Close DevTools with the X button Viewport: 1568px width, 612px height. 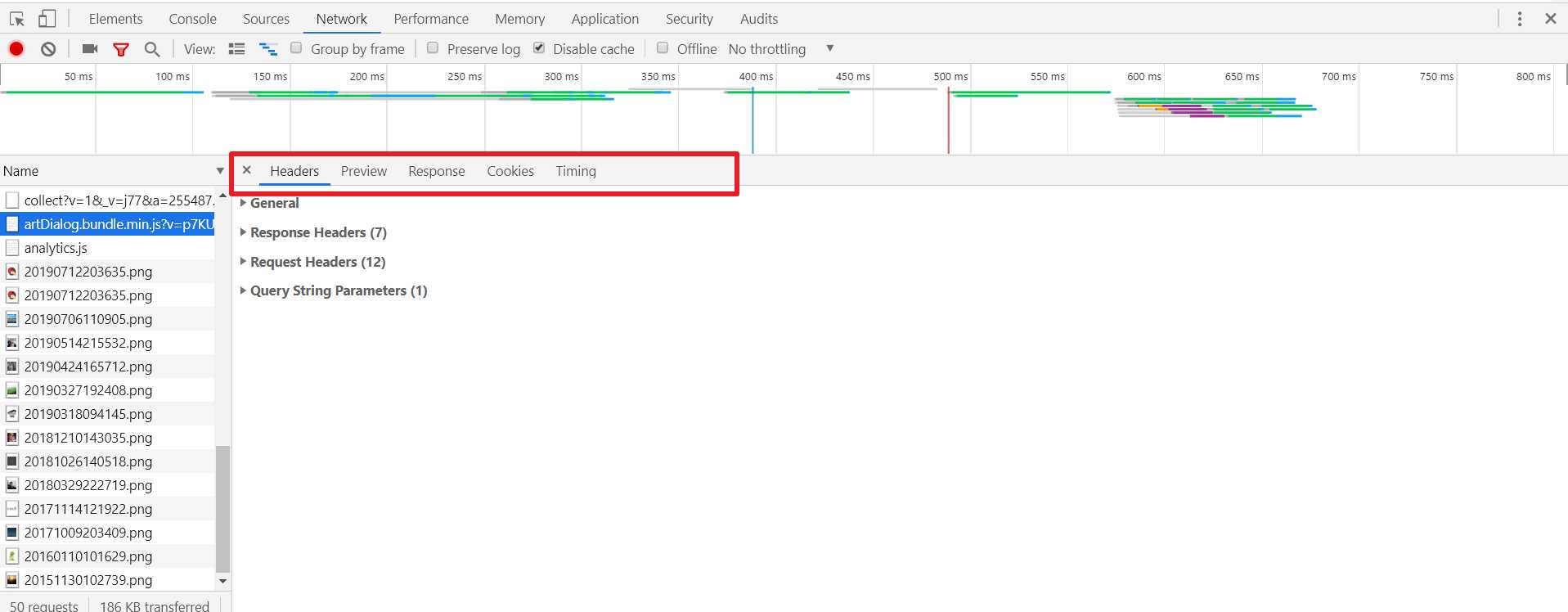[1550, 18]
